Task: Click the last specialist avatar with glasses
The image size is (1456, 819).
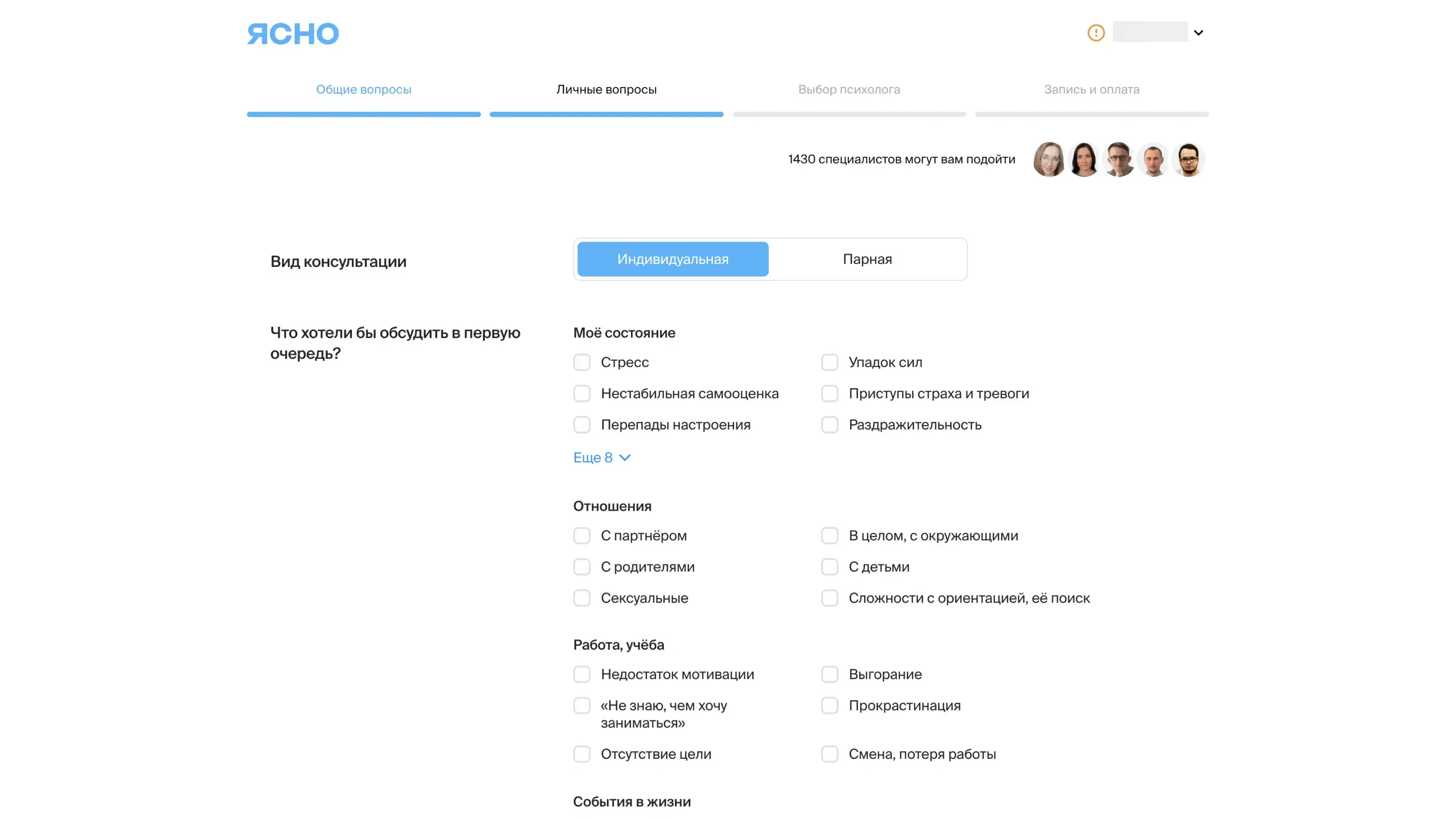Action: pyautogui.click(x=1188, y=159)
